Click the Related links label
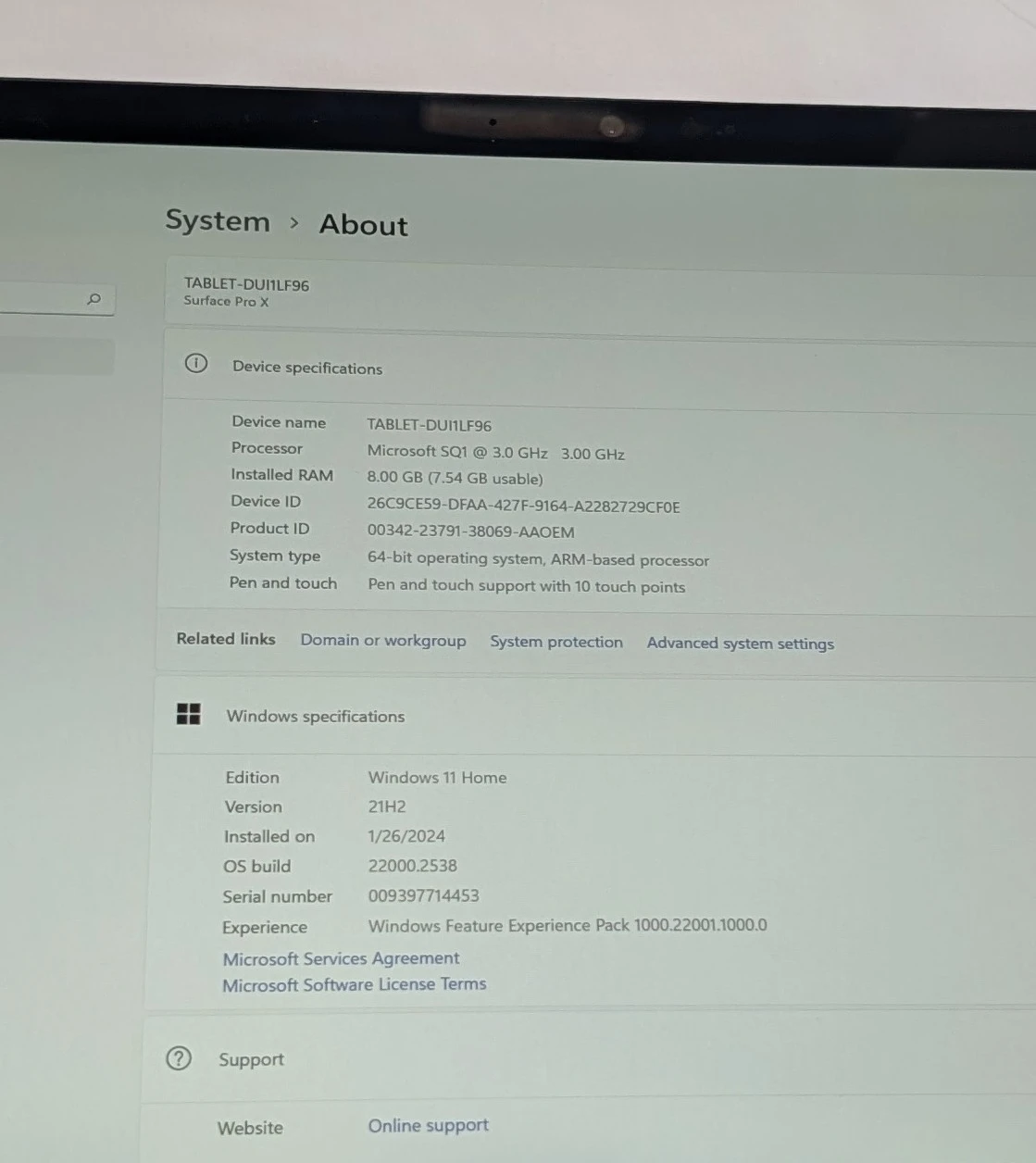The width and height of the screenshot is (1036, 1163). [x=226, y=639]
